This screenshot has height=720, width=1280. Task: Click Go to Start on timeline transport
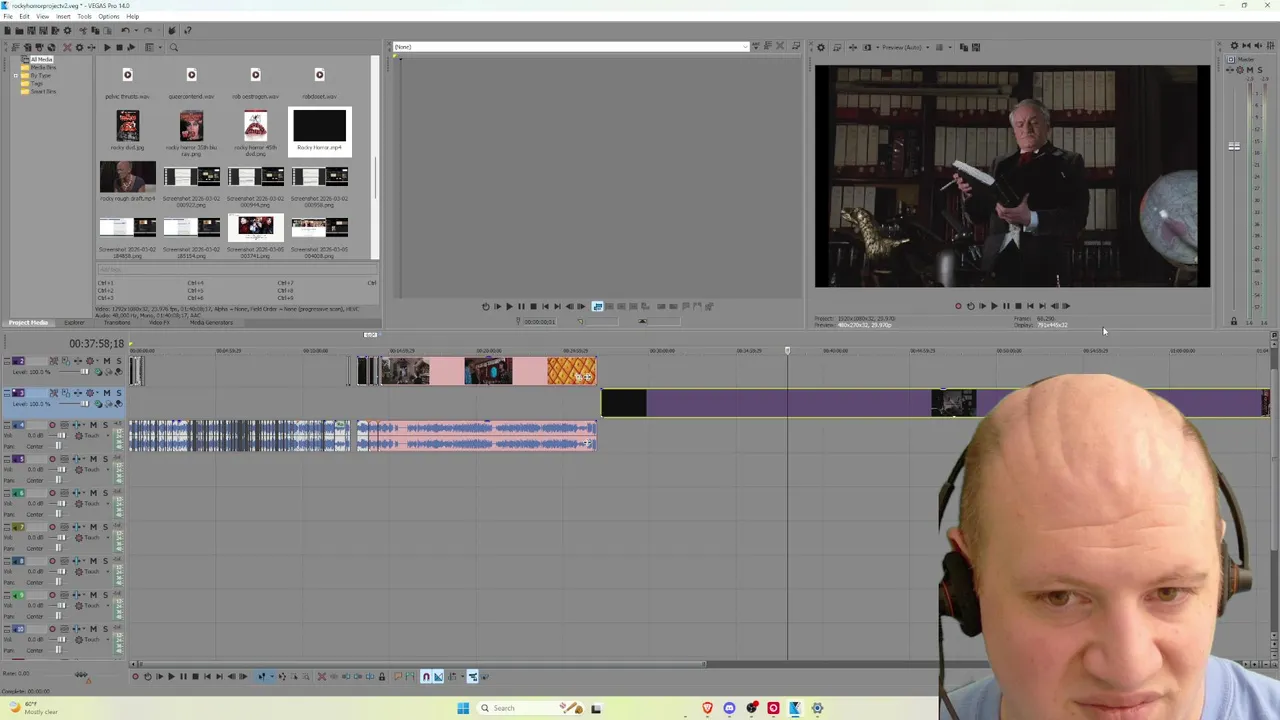[x=207, y=677]
